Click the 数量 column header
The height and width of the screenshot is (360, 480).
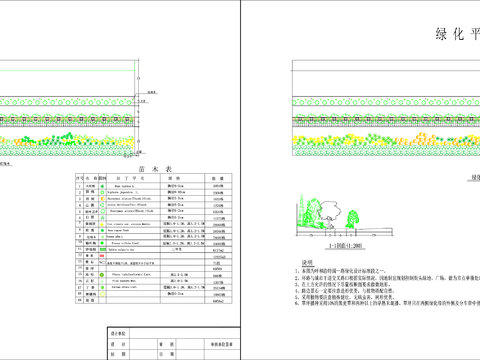[217, 179]
